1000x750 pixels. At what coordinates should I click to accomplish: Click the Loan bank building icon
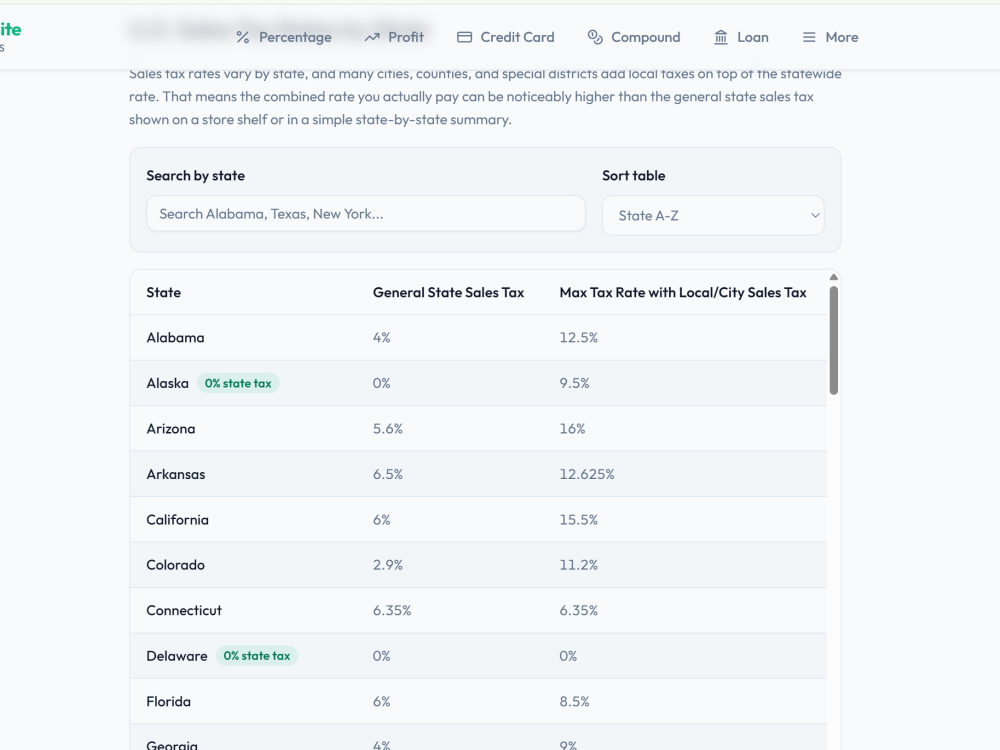pos(721,38)
